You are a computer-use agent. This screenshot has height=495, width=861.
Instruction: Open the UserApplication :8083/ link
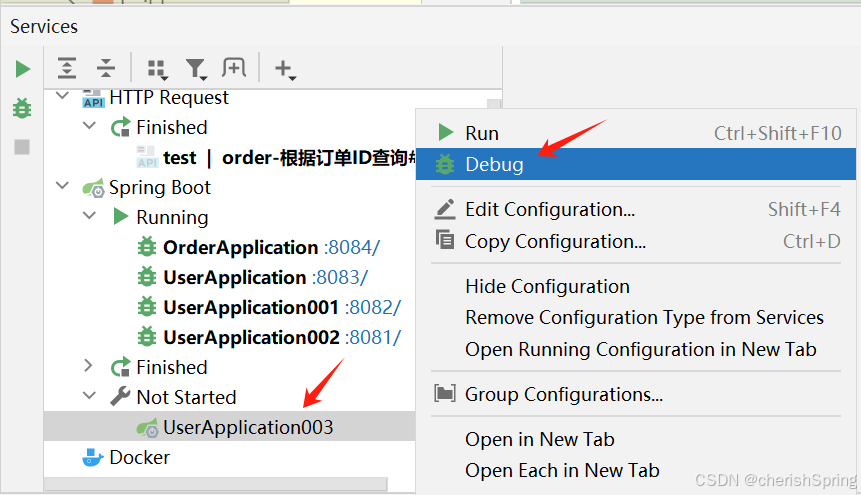coord(340,277)
